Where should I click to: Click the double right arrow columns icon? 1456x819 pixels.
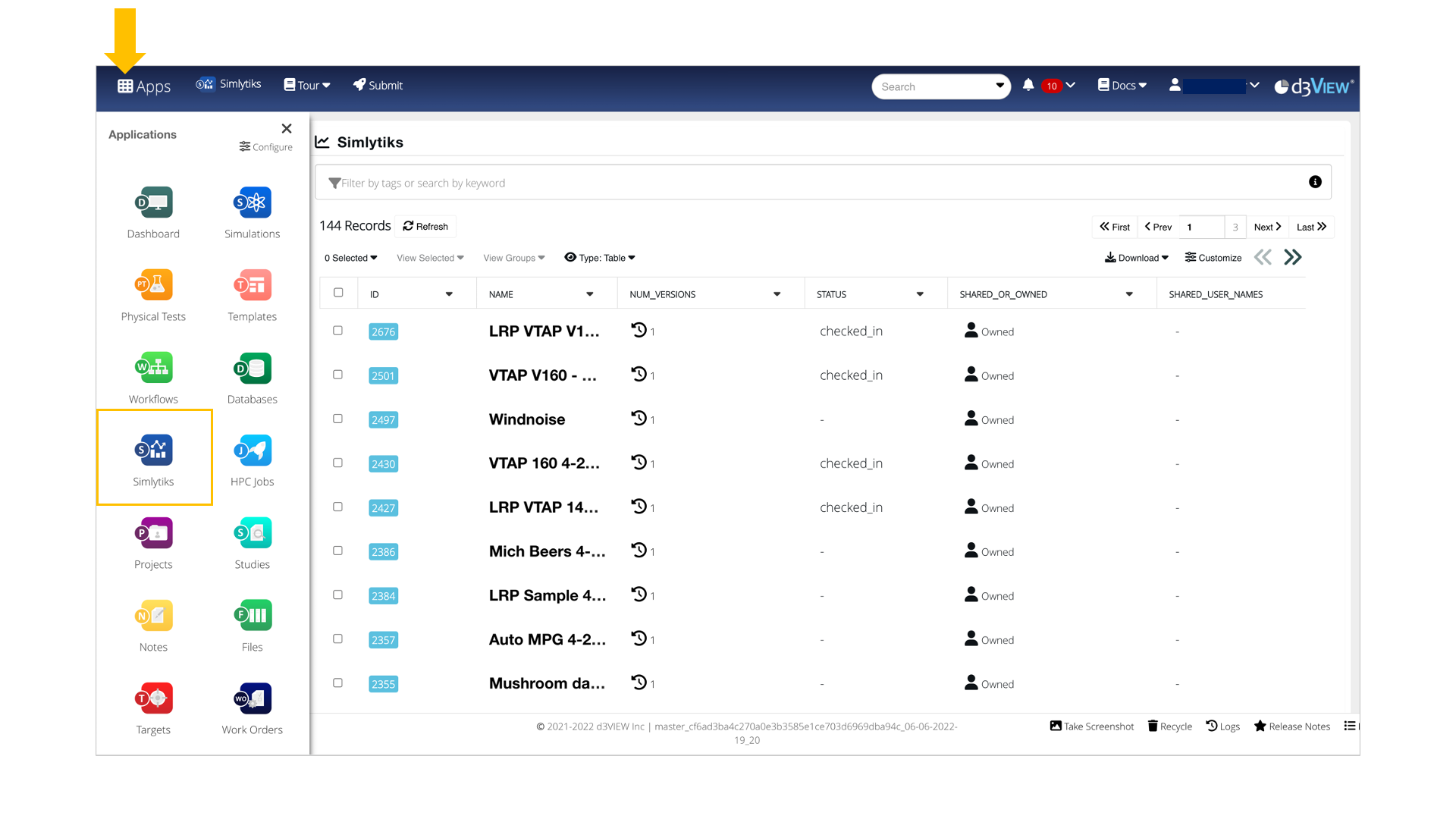(1293, 258)
